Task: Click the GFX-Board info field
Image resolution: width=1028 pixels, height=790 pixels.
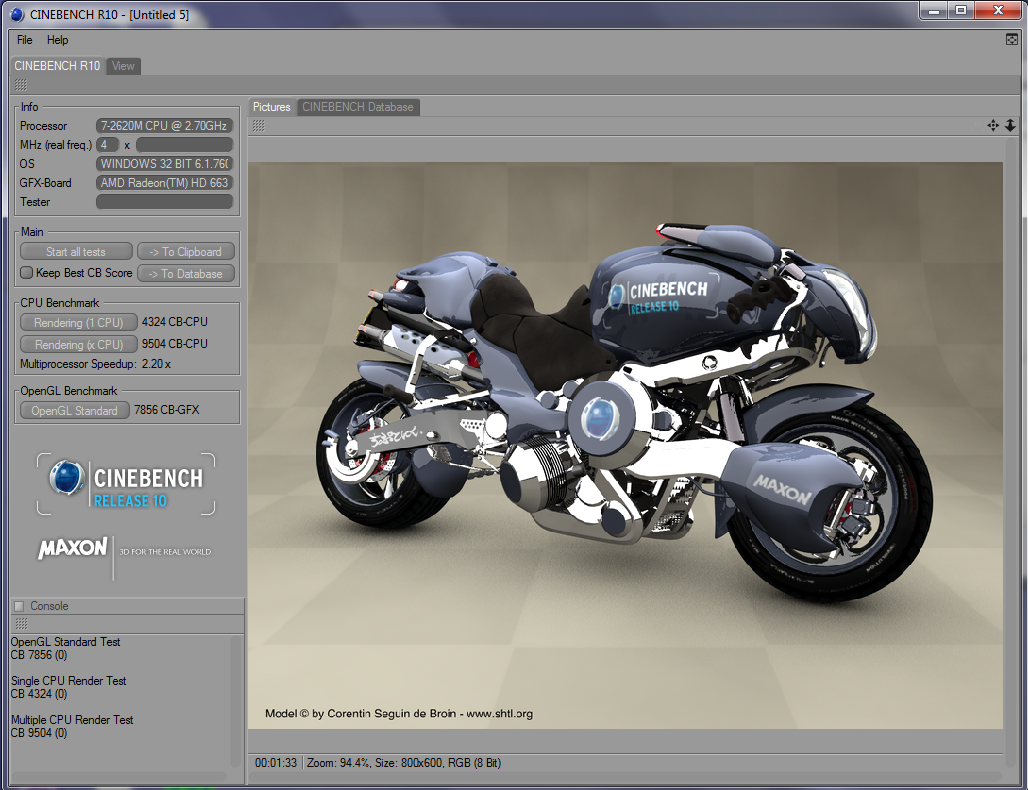Action: coord(164,183)
